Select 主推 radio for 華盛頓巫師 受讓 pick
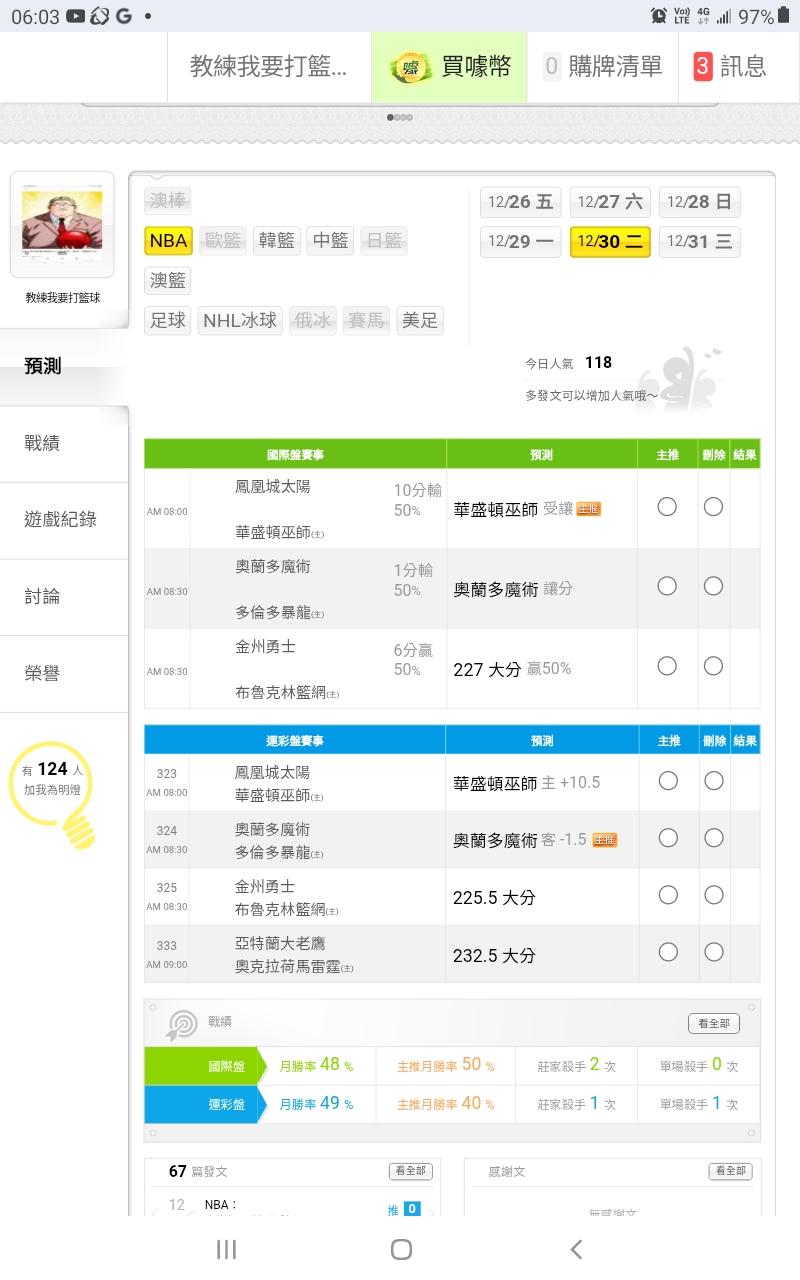 point(667,507)
